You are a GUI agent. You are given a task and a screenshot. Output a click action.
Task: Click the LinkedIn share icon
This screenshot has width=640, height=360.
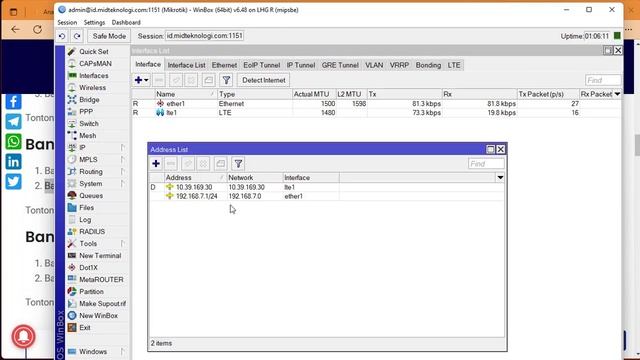click(x=13, y=162)
